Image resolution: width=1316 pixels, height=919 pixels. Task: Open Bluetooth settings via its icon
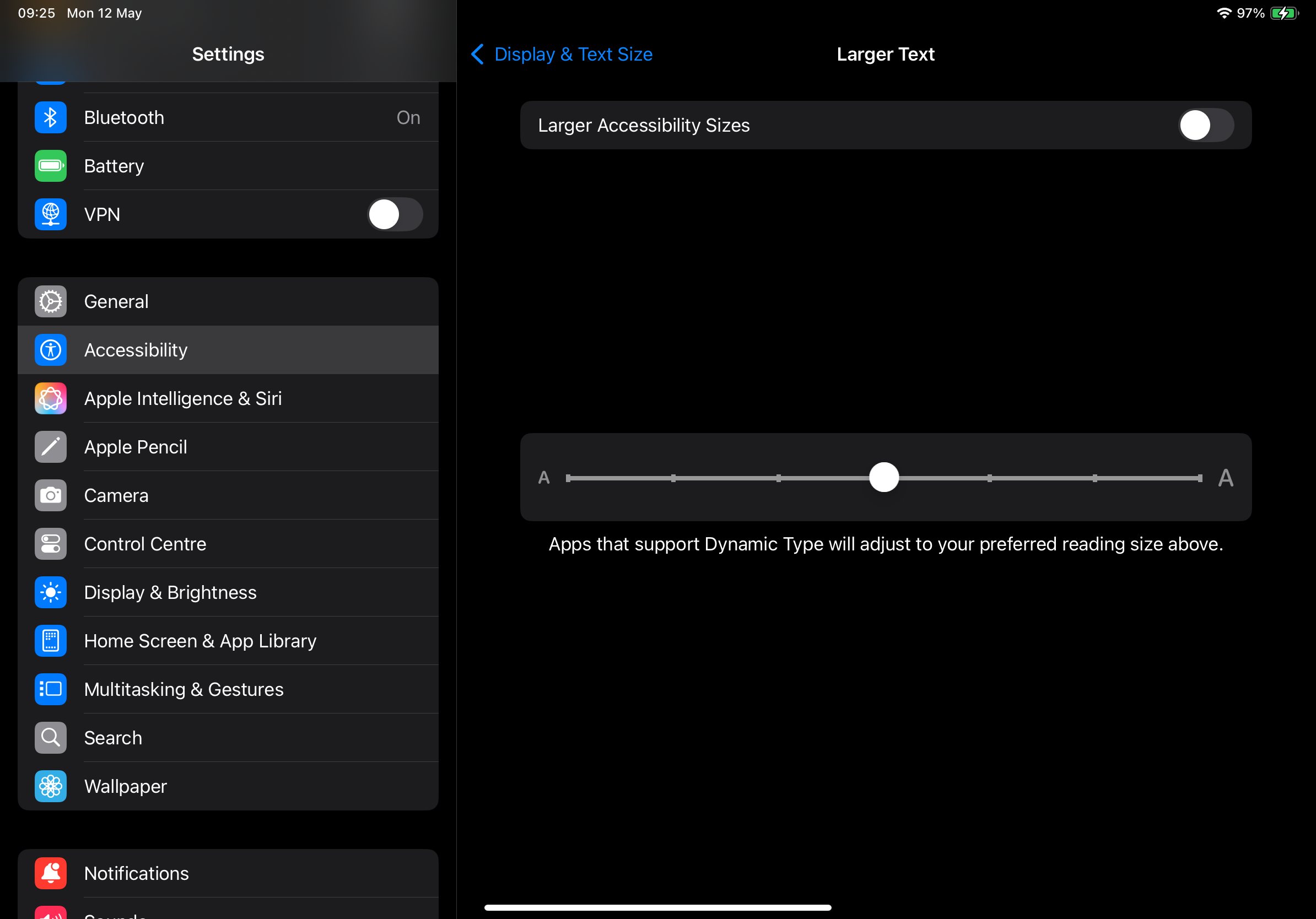tap(50, 117)
